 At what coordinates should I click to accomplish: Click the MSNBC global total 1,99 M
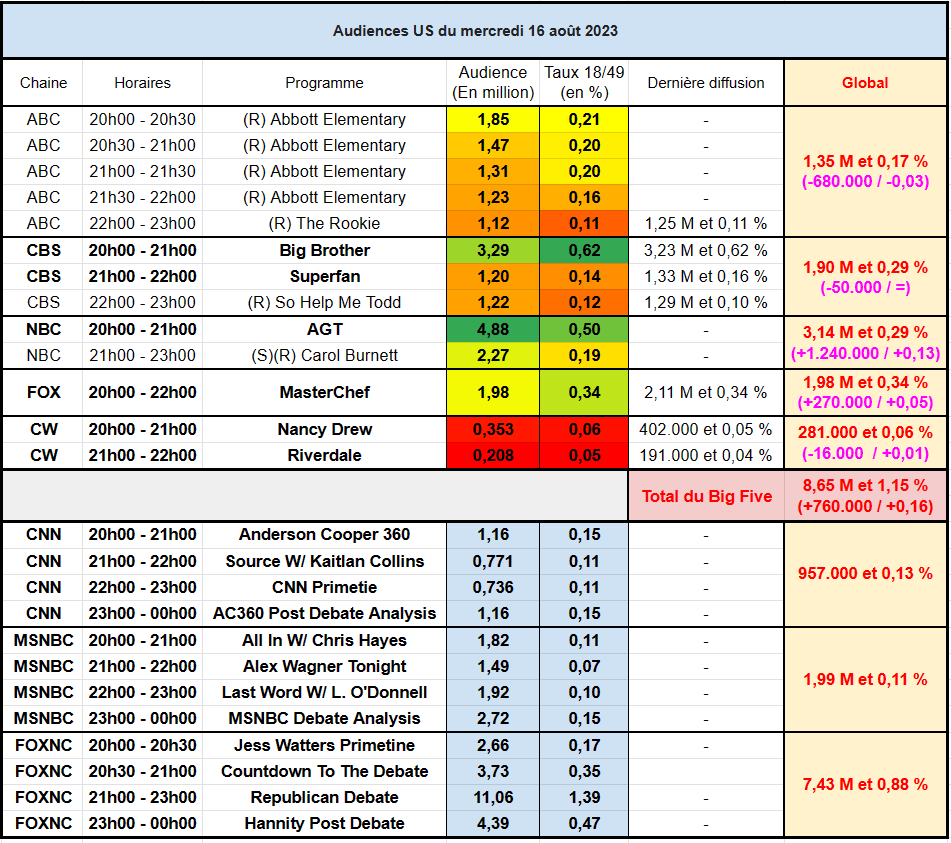tap(865, 679)
